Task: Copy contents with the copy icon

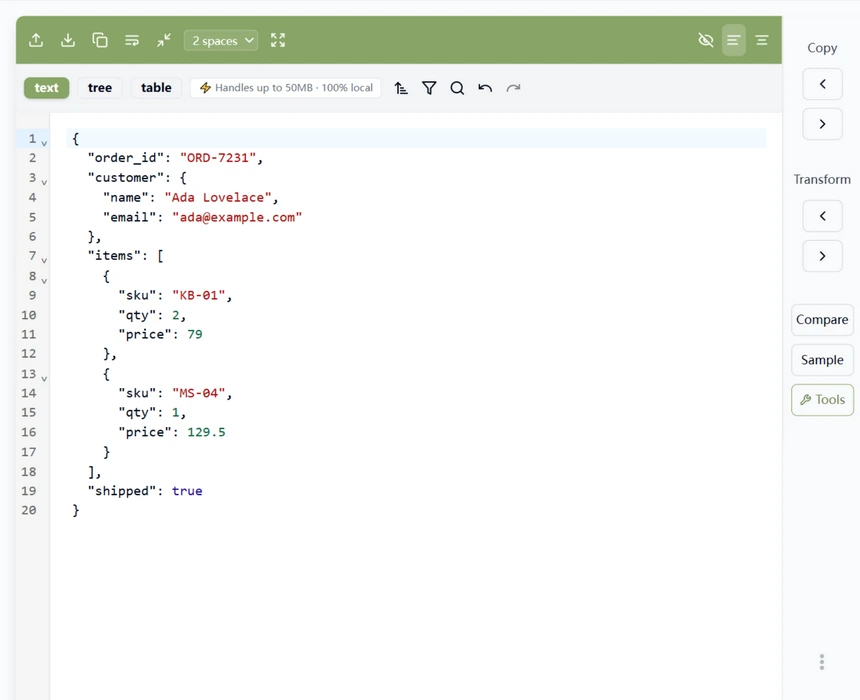Action: [100, 40]
